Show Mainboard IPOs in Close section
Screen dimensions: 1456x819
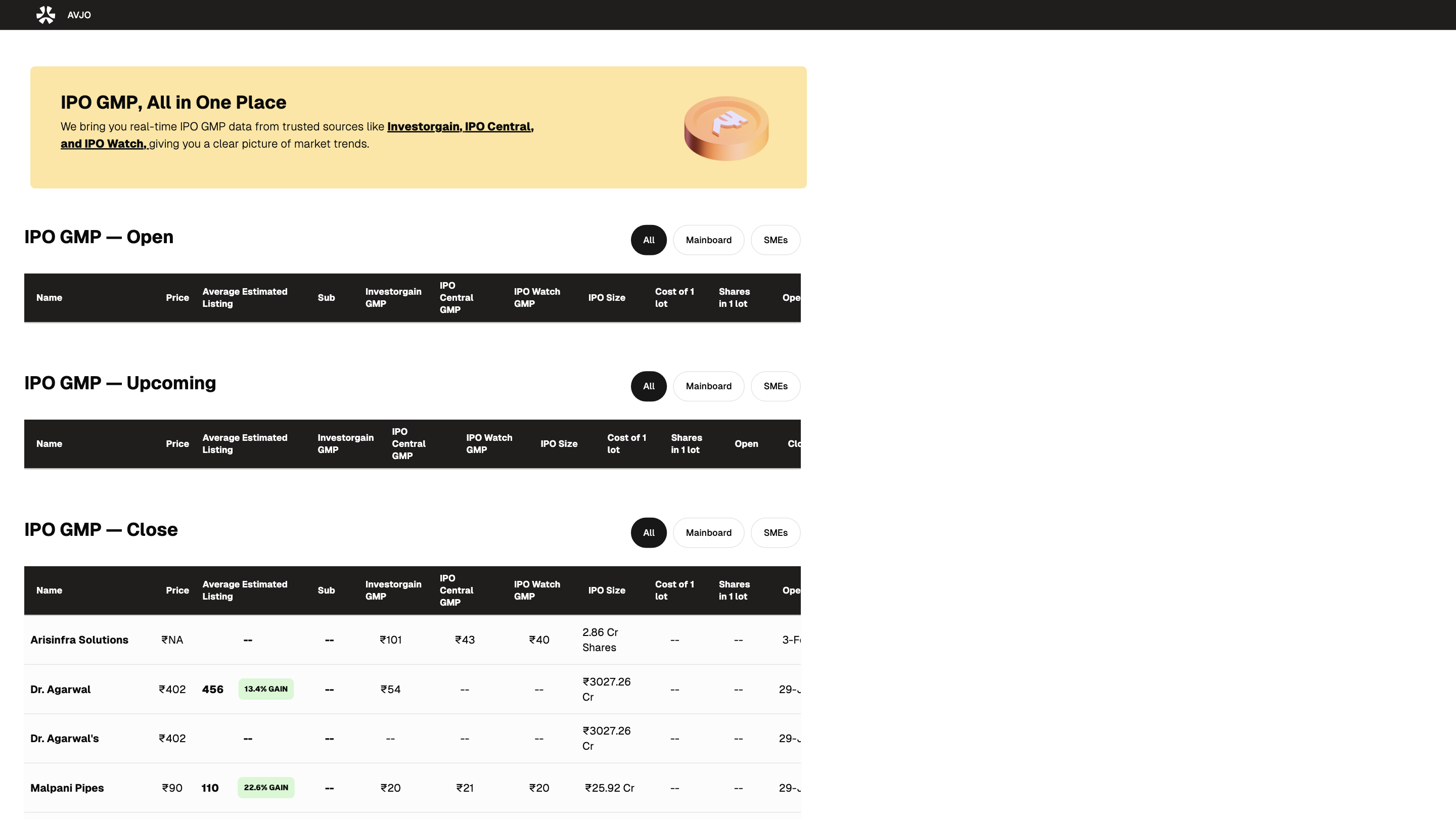point(708,532)
